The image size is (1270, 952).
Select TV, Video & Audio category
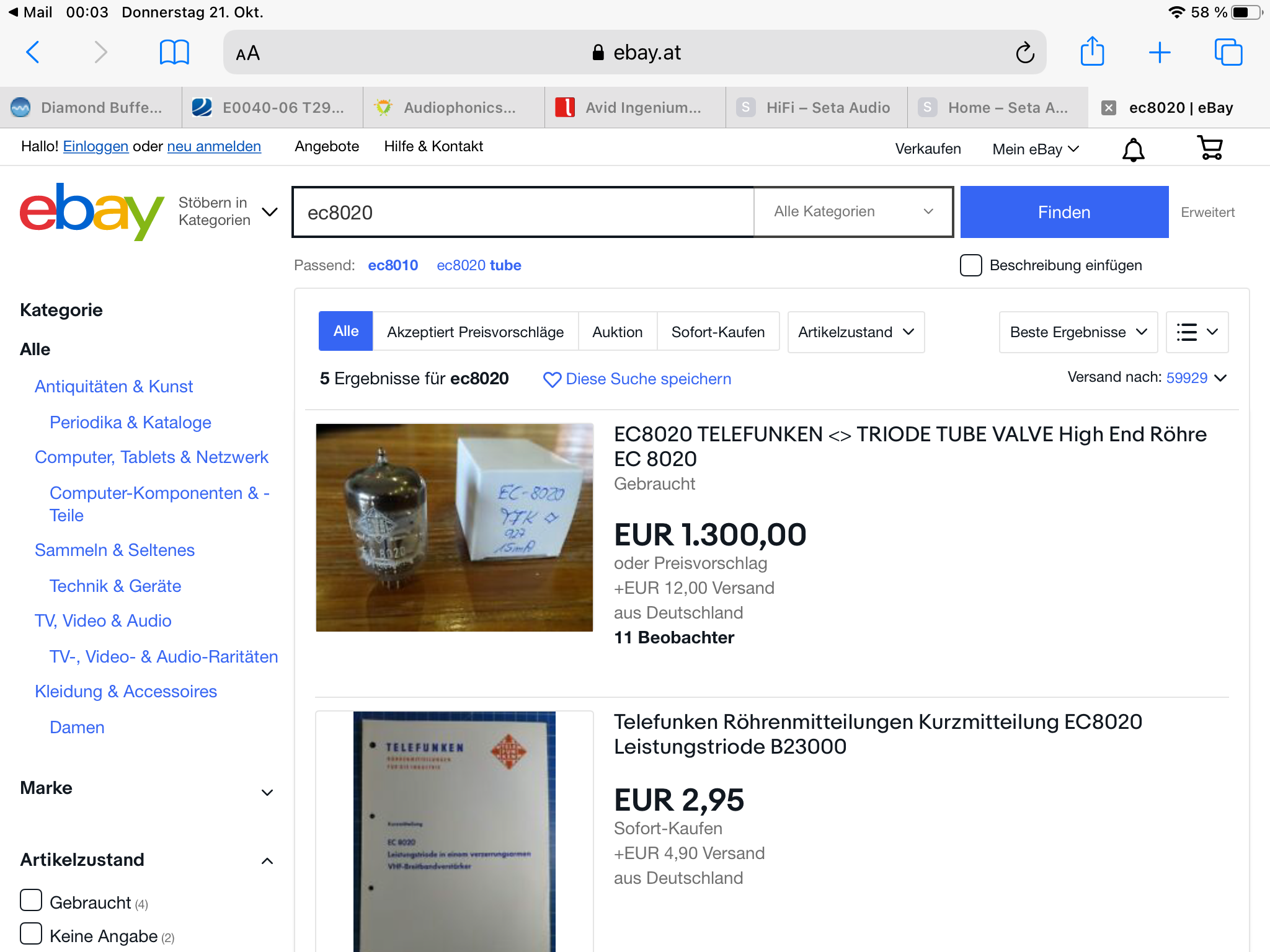(x=103, y=621)
